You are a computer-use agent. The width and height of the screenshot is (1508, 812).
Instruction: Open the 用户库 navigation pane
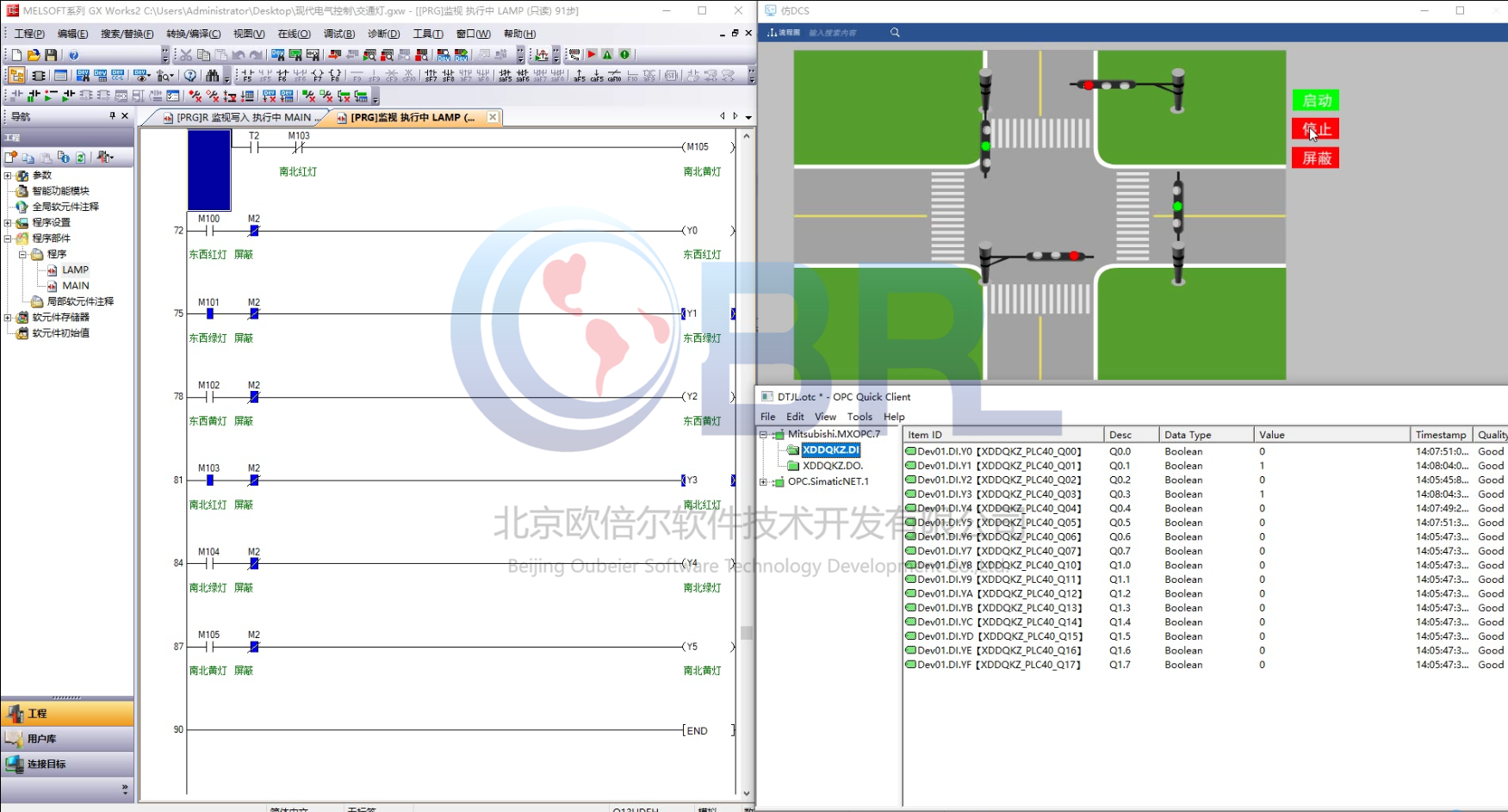point(67,739)
